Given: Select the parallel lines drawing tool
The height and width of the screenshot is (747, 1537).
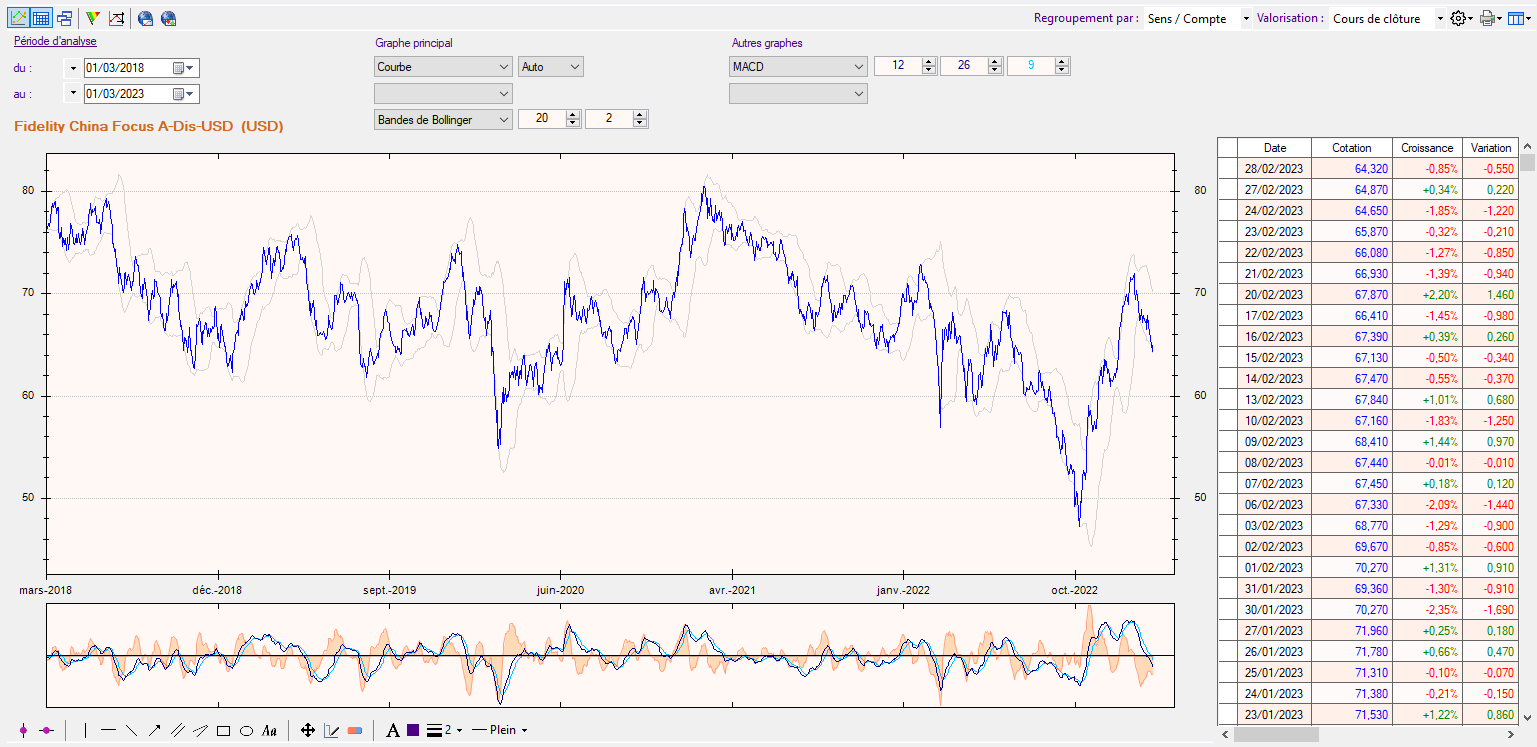Looking at the screenshot, I should pyautogui.click(x=177, y=731).
